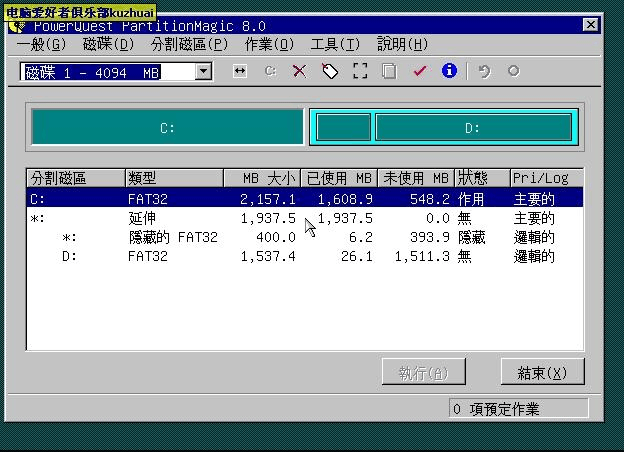Click the blue info icon
The height and width of the screenshot is (452, 624).
(449, 71)
